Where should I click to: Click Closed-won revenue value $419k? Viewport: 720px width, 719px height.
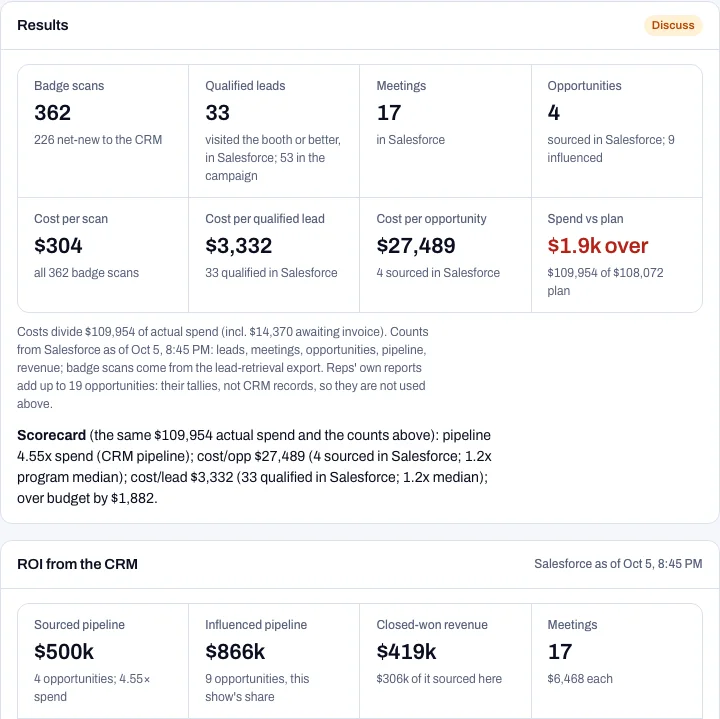(x=406, y=652)
